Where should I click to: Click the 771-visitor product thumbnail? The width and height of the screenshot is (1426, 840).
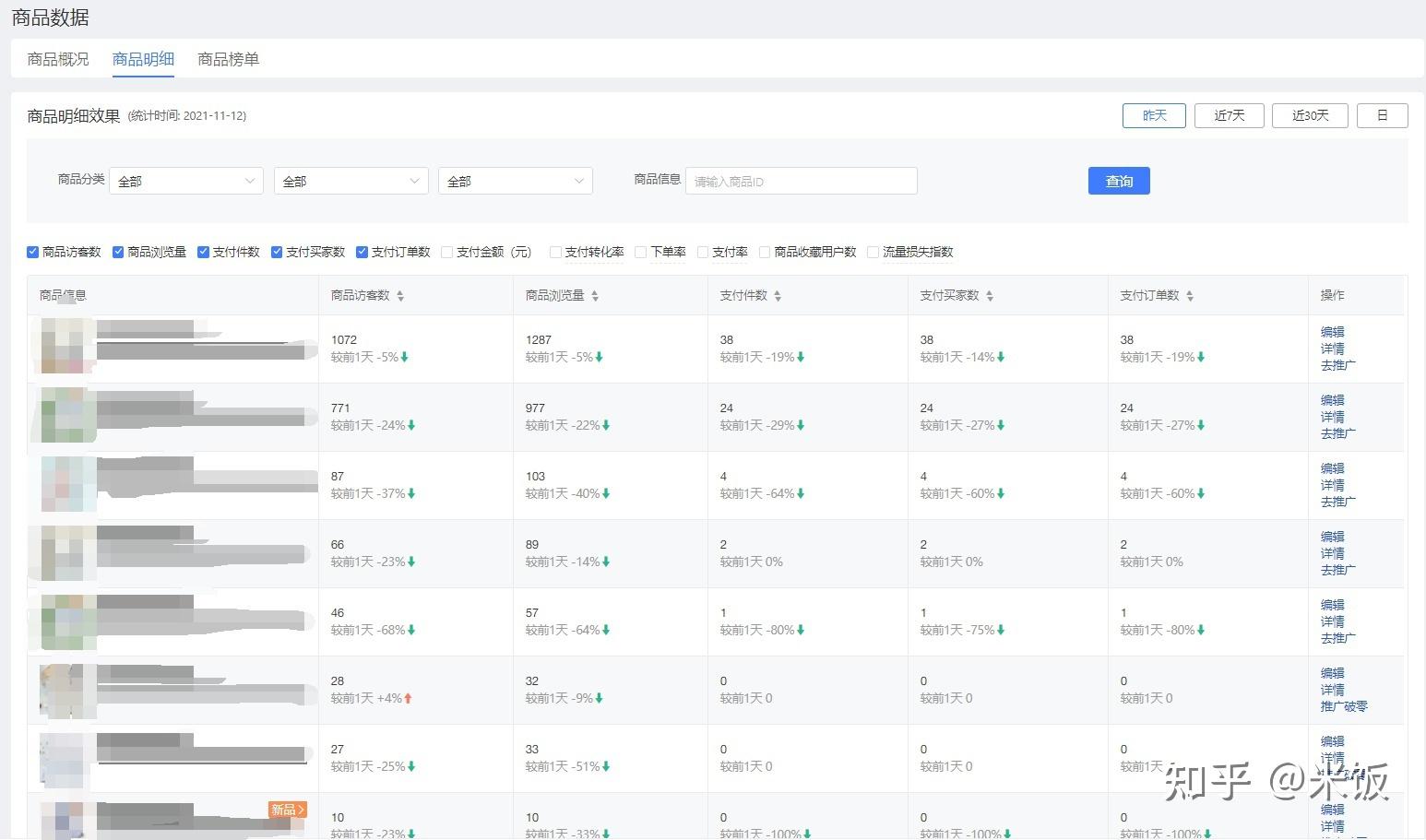68,415
